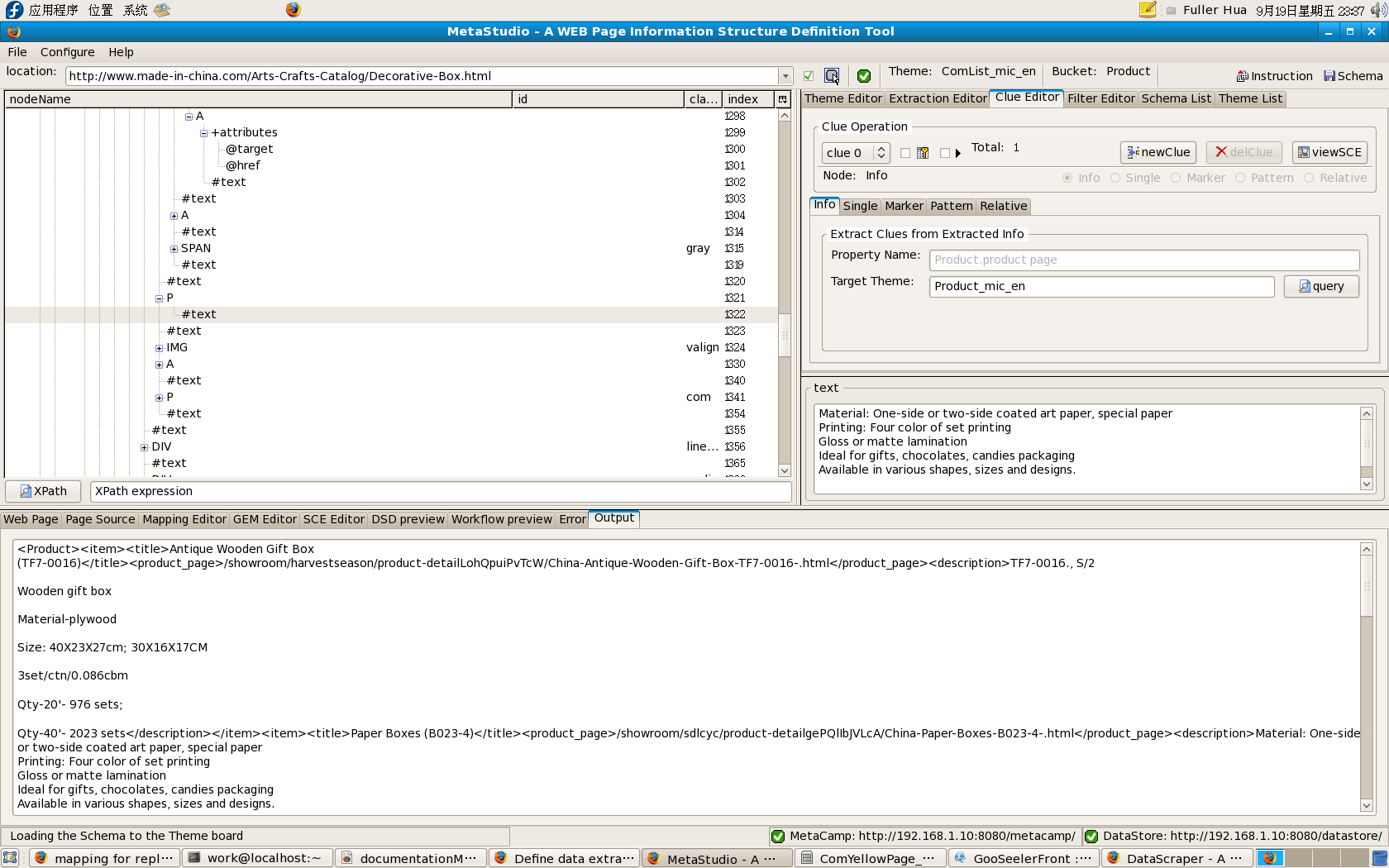Click the MetaStudio title bar Firefox icon
Viewport: 1389px width, 868px height.
coord(13,31)
